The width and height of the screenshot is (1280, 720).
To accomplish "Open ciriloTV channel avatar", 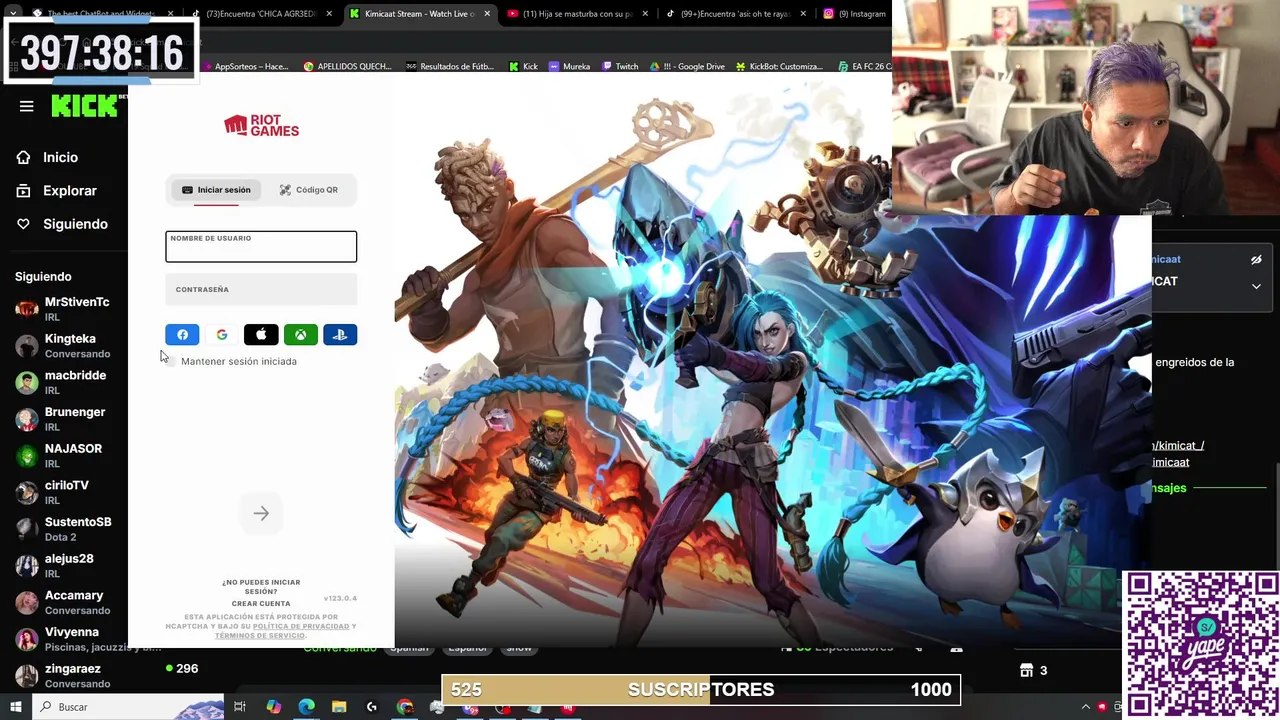I will (x=27, y=492).
